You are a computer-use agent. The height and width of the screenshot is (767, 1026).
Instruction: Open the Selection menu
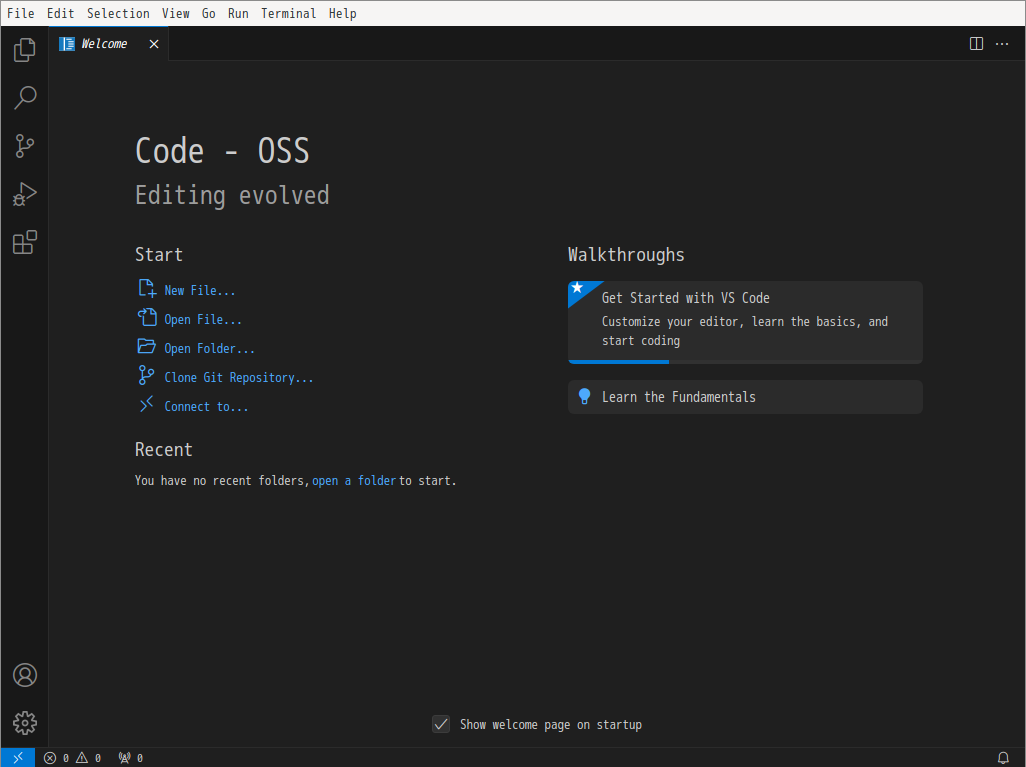pos(118,14)
